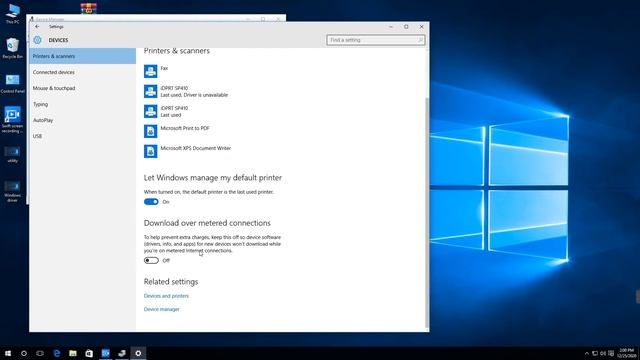Open the Store app on taskbar
Viewport: 640px width, 360px height.
[x=89, y=353]
